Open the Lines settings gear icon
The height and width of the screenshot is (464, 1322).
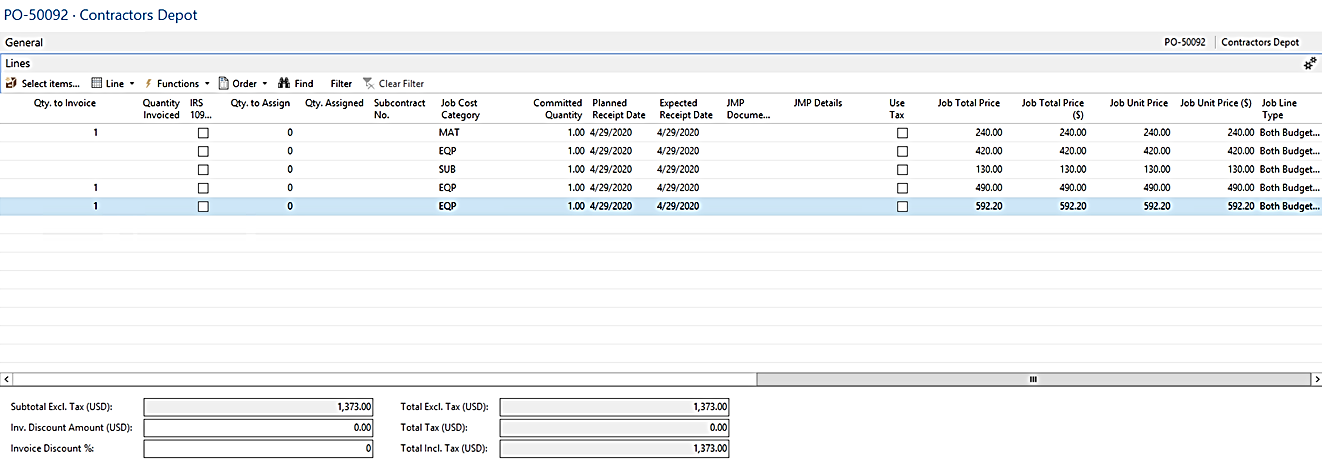1309,64
